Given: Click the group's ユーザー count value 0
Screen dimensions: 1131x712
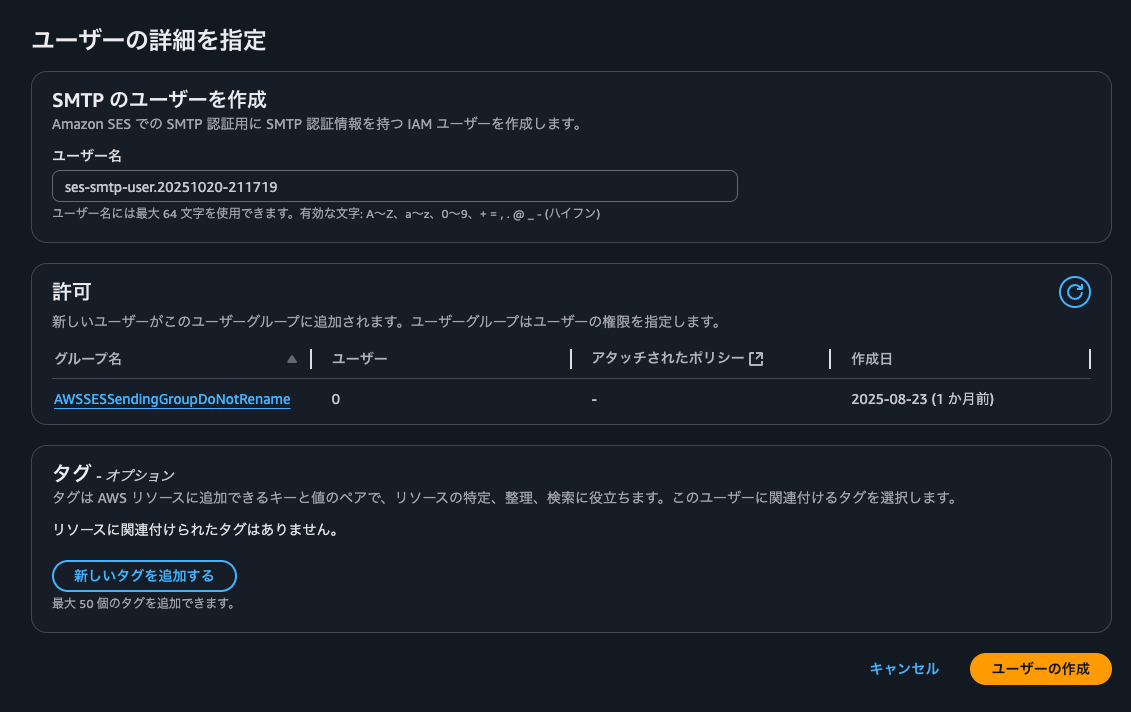Looking at the screenshot, I should pos(335,399).
